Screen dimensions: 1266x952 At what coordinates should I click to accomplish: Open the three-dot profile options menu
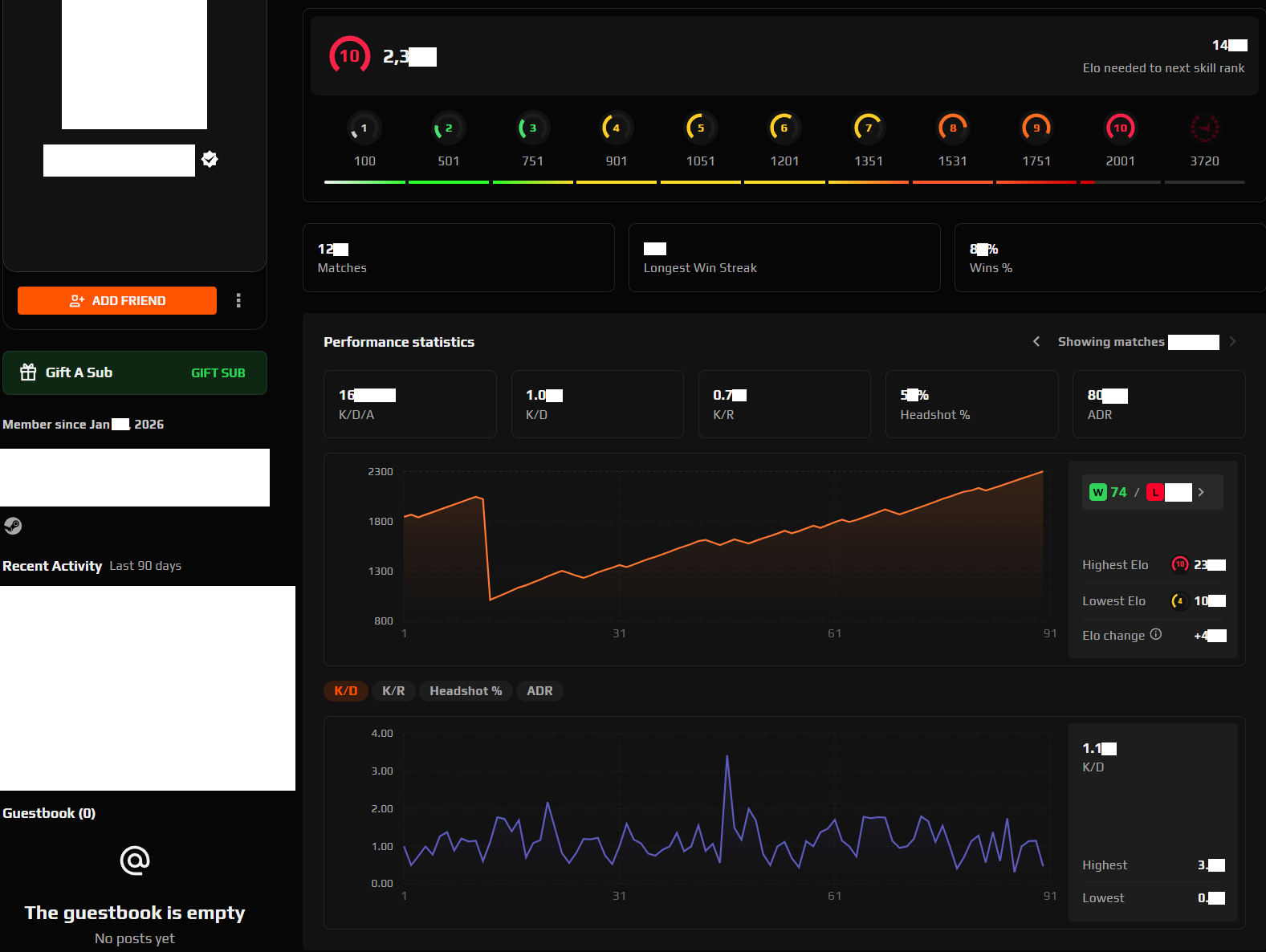[238, 300]
